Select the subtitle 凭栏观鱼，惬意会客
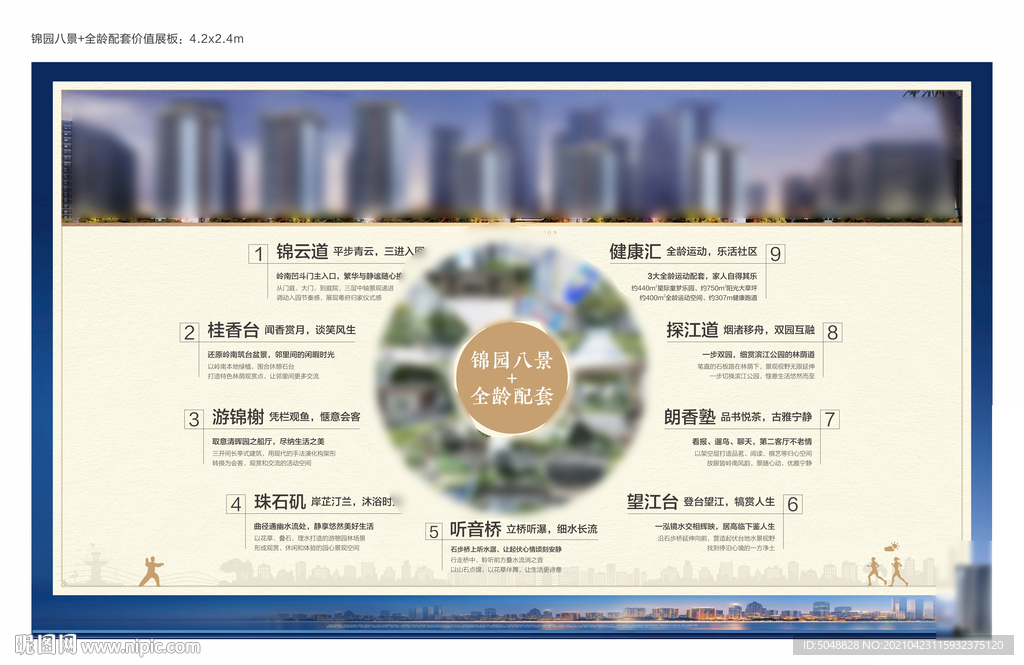Viewport: 1024px width, 665px height. point(315,417)
